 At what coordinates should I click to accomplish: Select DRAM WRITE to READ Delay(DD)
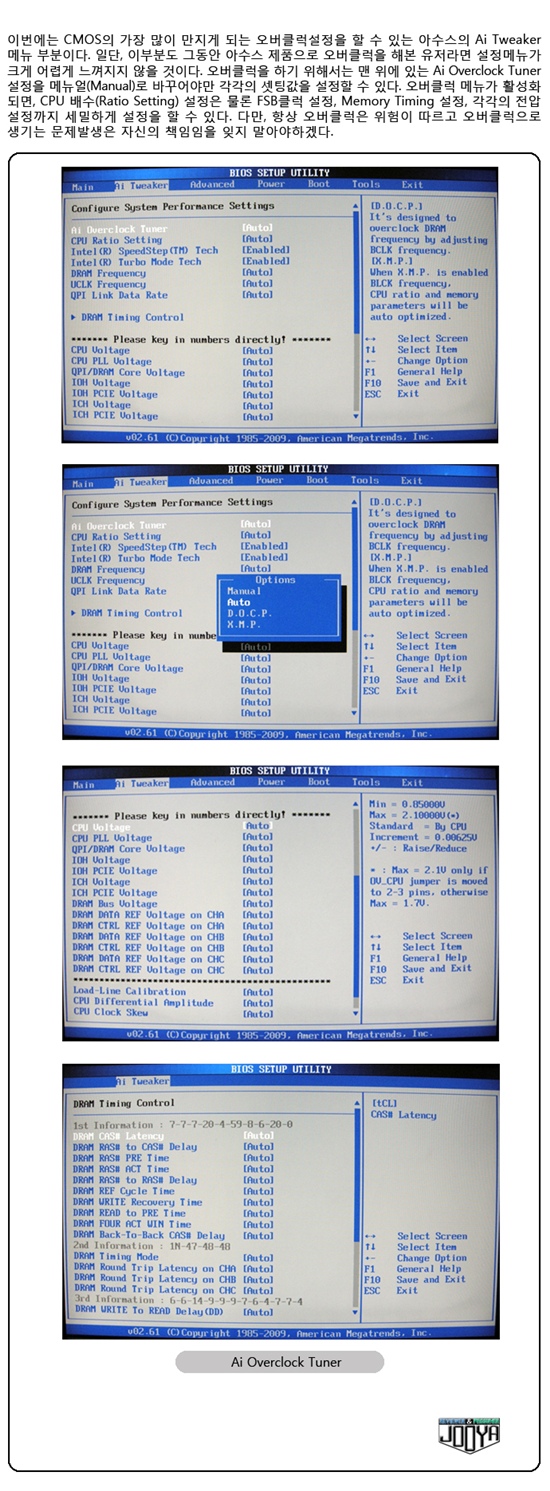tap(172, 1311)
